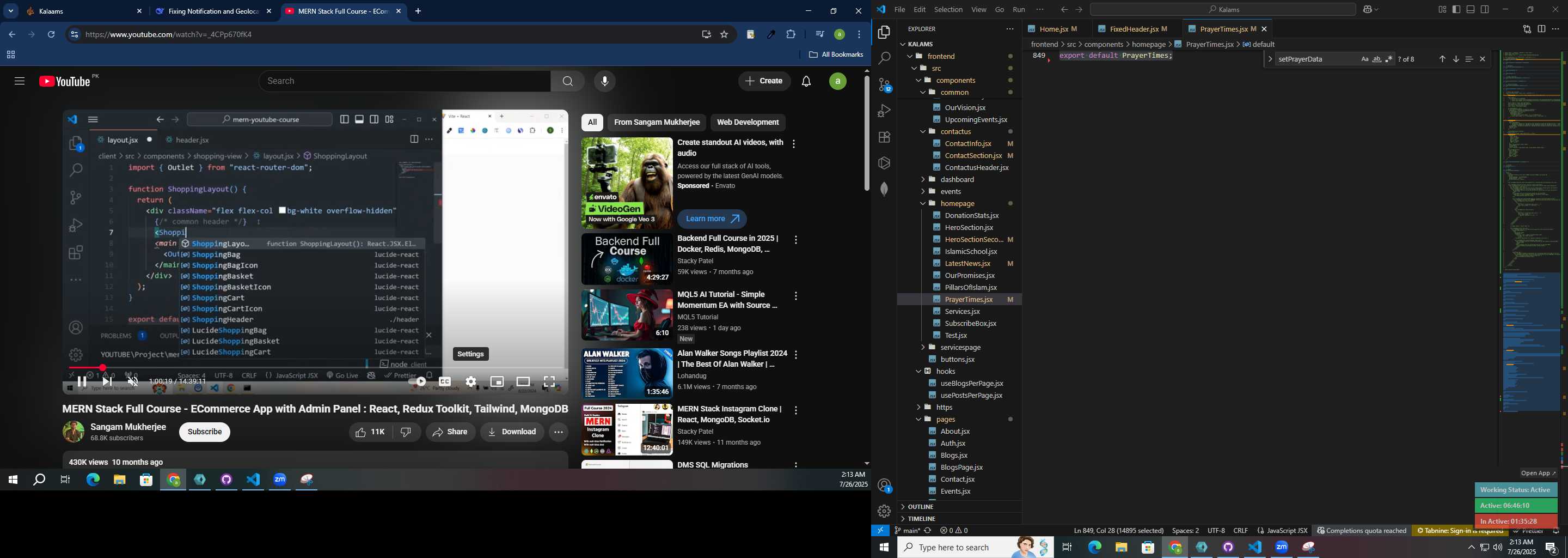Switch to the Home.jsx editor tab
Viewport: 1568px width, 558px height.
[1053, 29]
